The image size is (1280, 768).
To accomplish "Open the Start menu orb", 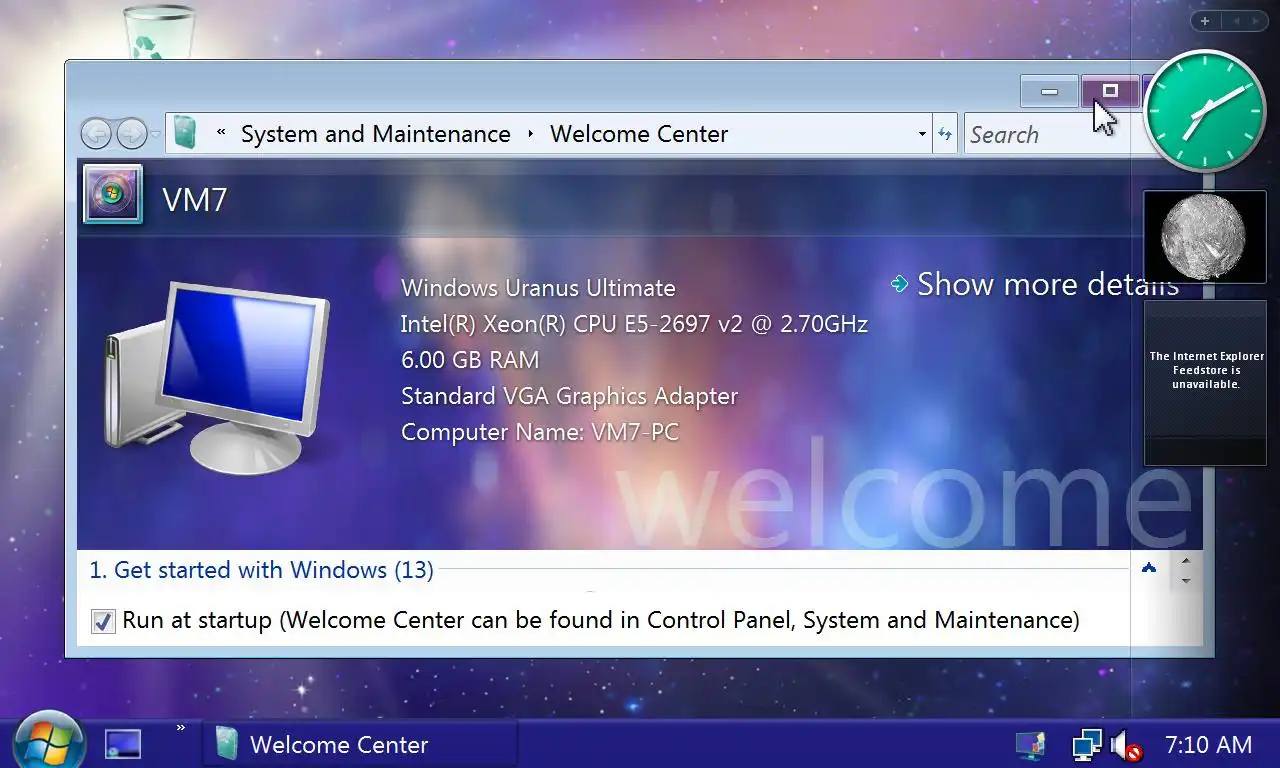I will pos(48,741).
